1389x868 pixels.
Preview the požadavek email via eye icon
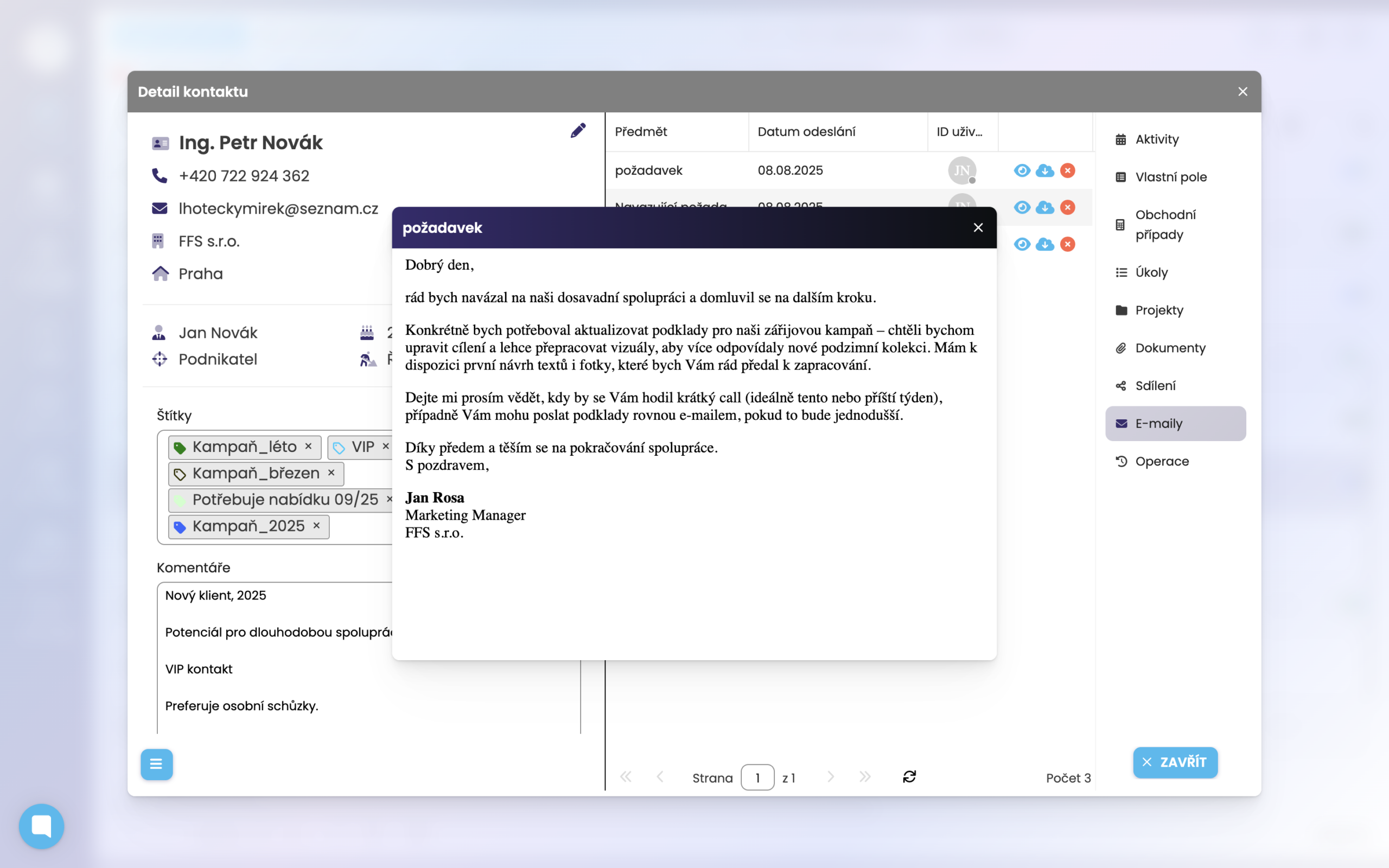pos(1023,170)
